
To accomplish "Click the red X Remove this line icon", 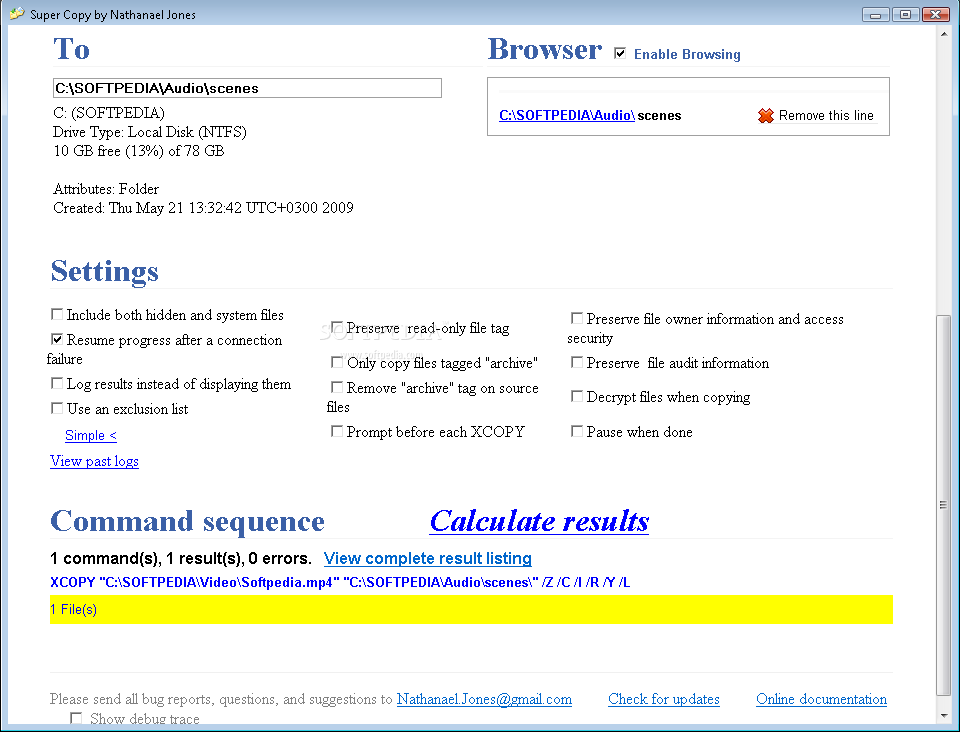I will [x=765, y=116].
